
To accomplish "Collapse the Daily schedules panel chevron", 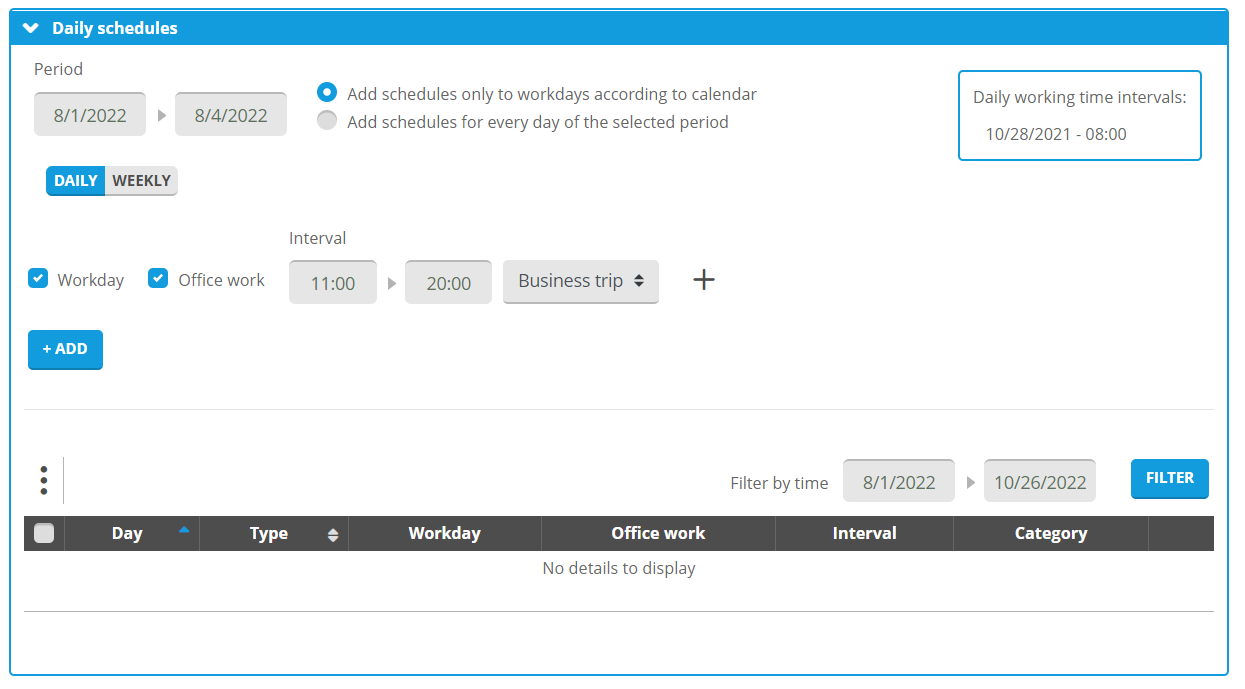I will tap(31, 28).
